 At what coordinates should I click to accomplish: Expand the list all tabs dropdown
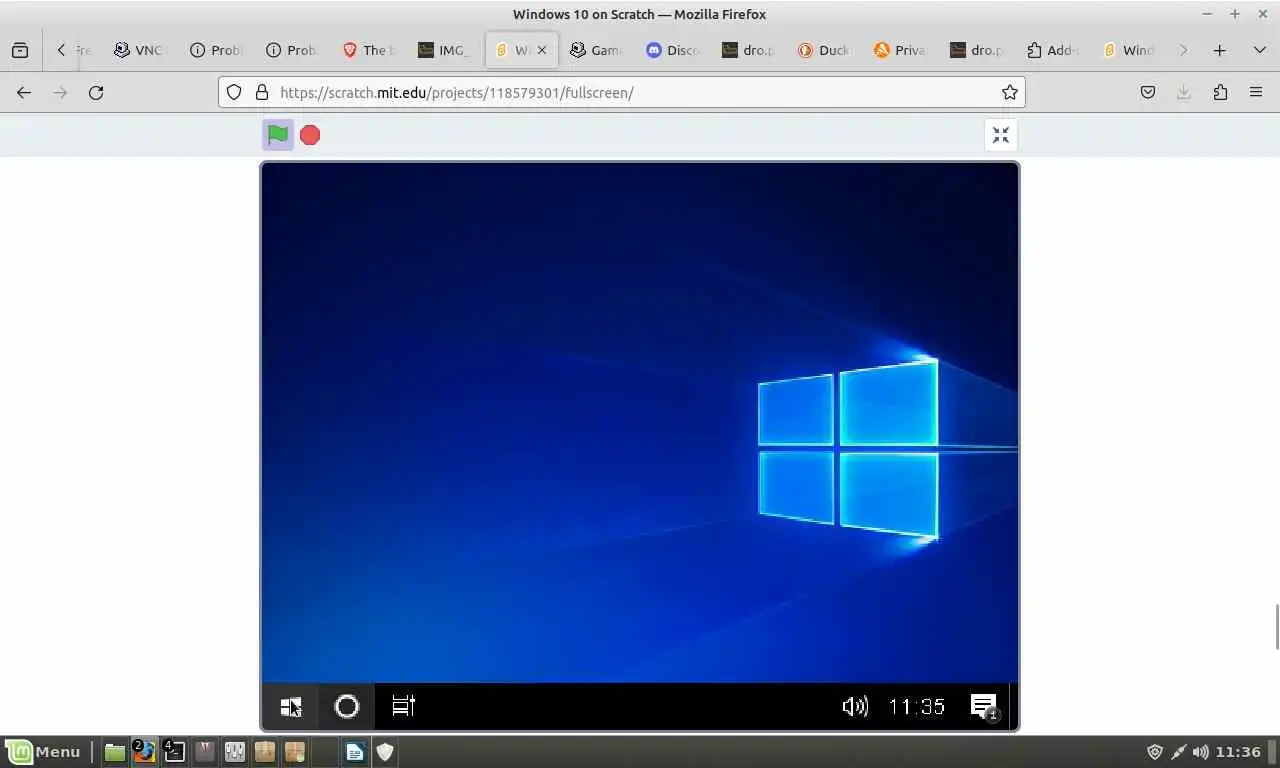[1260, 50]
